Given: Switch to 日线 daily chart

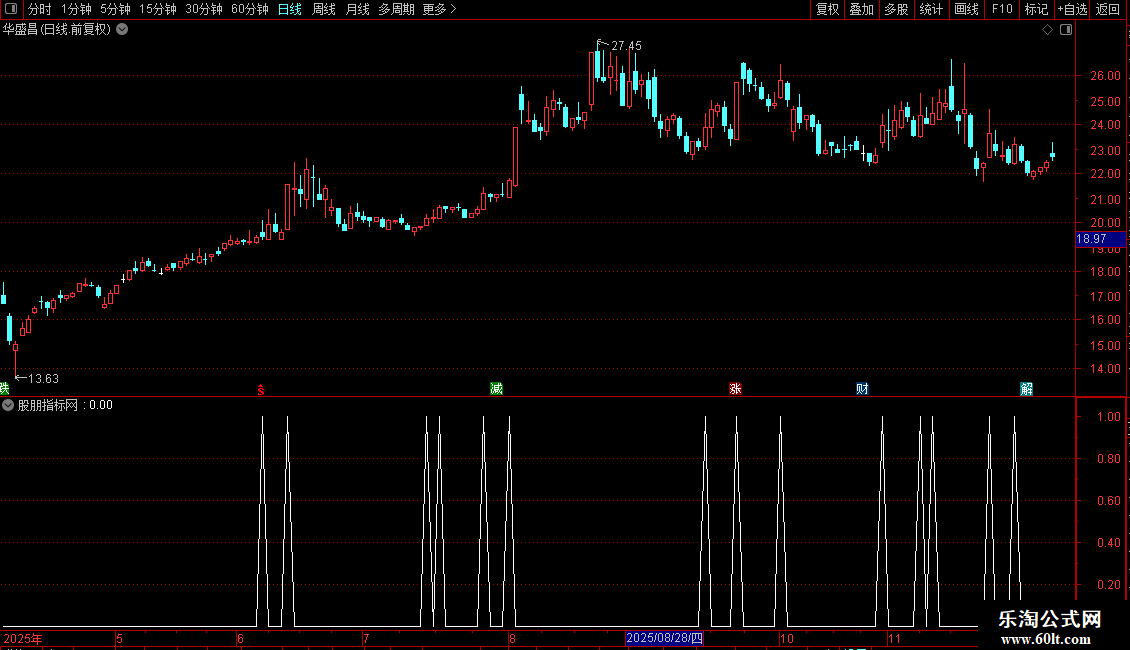Looking at the screenshot, I should tap(290, 9).
